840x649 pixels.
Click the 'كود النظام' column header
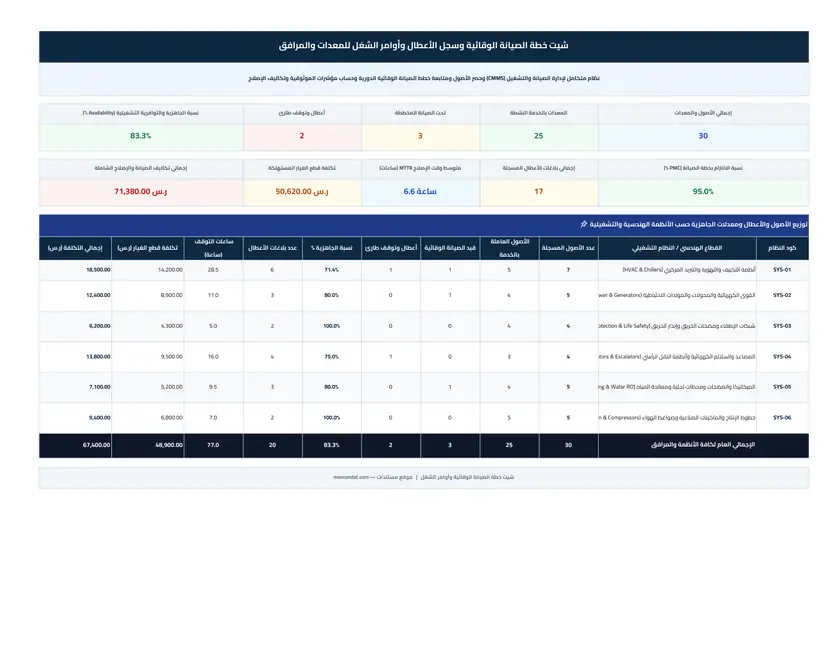click(x=782, y=248)
